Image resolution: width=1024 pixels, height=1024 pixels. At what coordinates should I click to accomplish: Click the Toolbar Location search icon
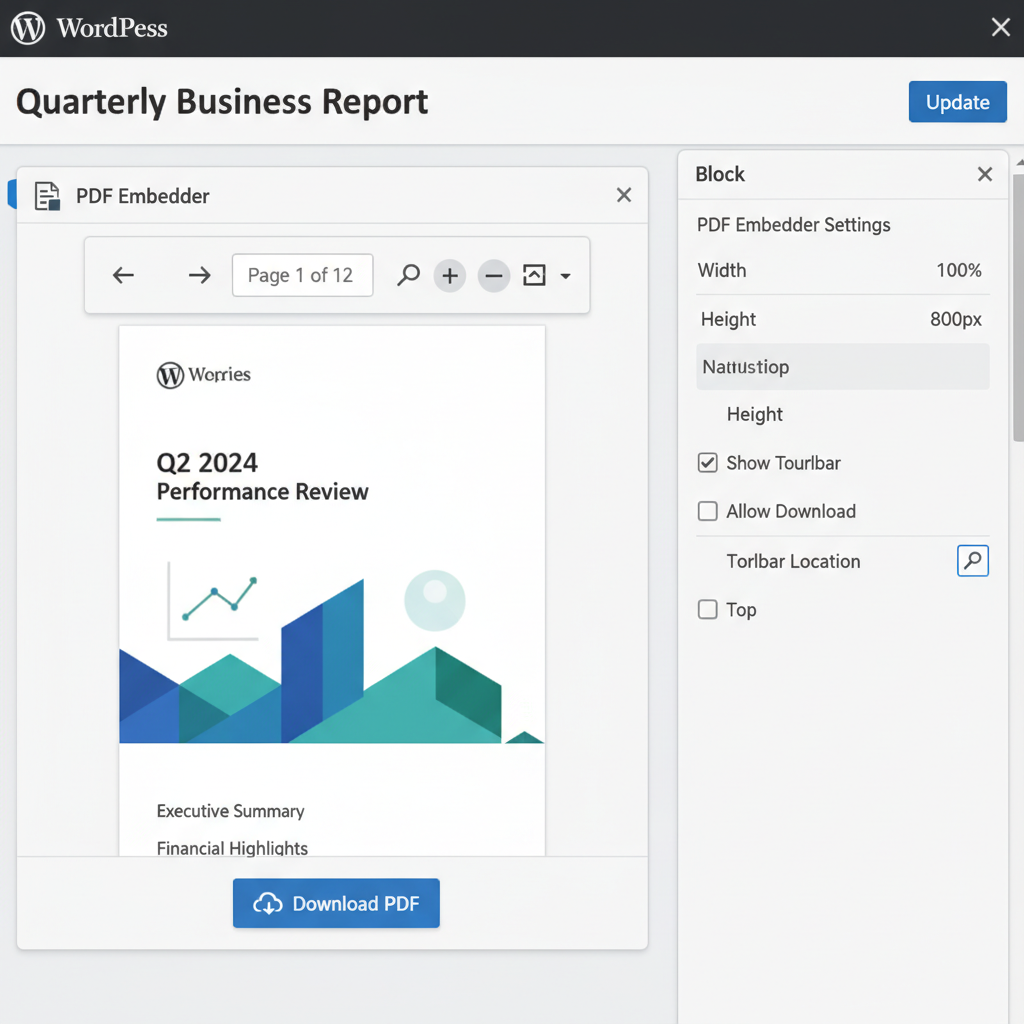click(972, 561)
